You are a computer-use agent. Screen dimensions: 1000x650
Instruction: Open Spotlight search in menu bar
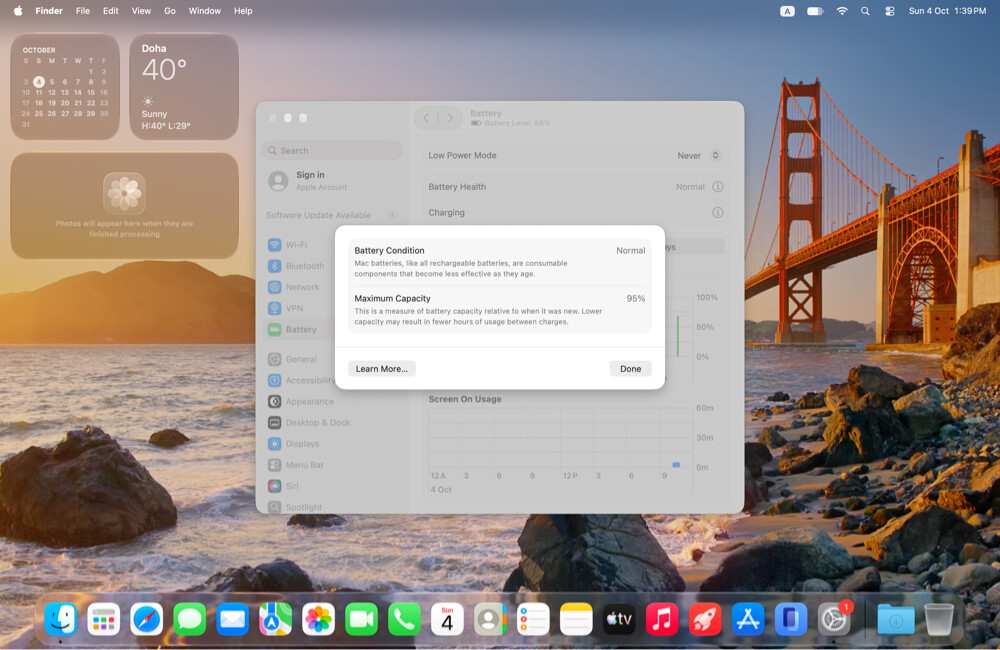865,11
